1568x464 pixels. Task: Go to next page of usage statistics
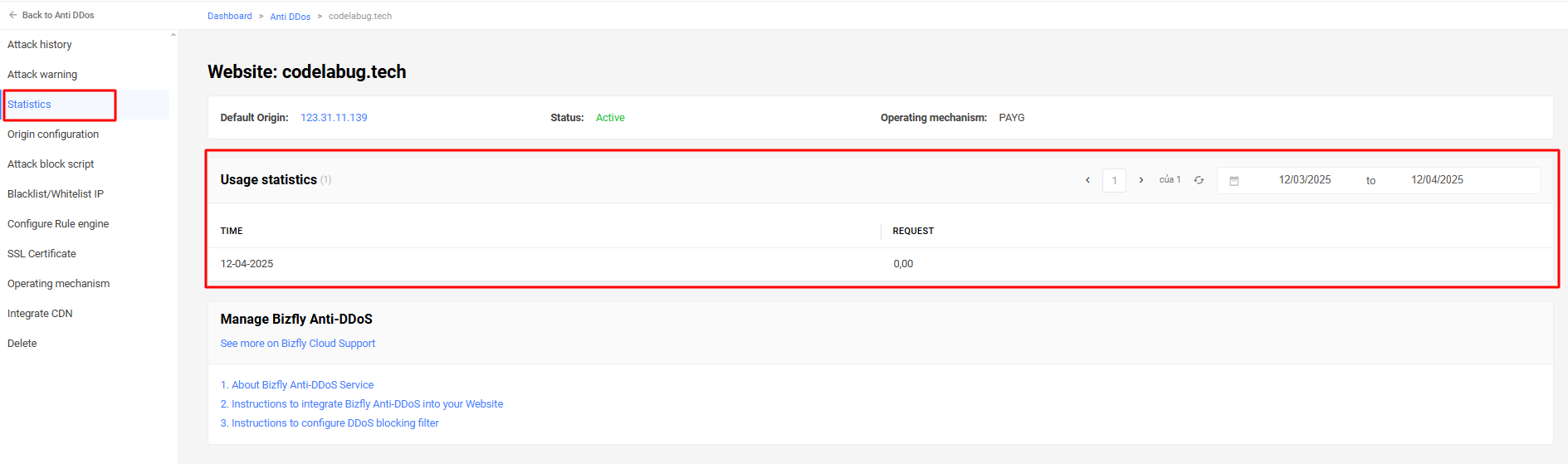(x=1141, y=180)
